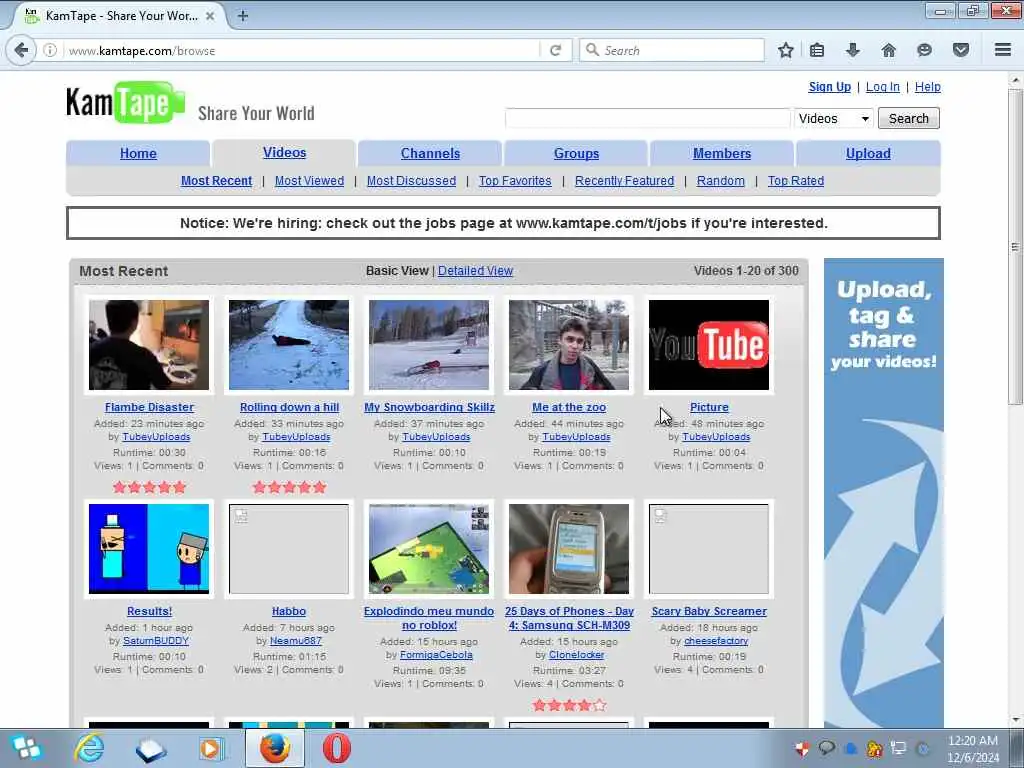Click the Sign Up link

[829, 87]
